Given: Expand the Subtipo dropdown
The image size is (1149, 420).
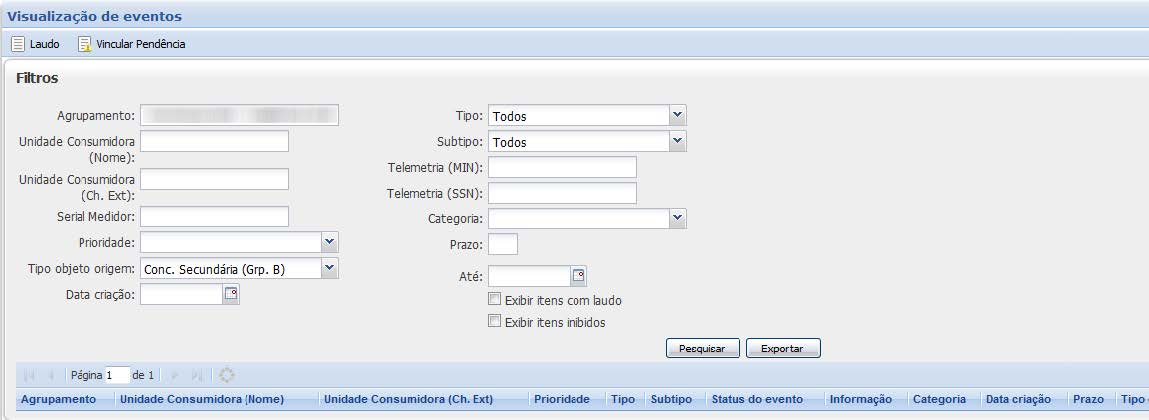Looking at the screenshot, I should 677,141.
